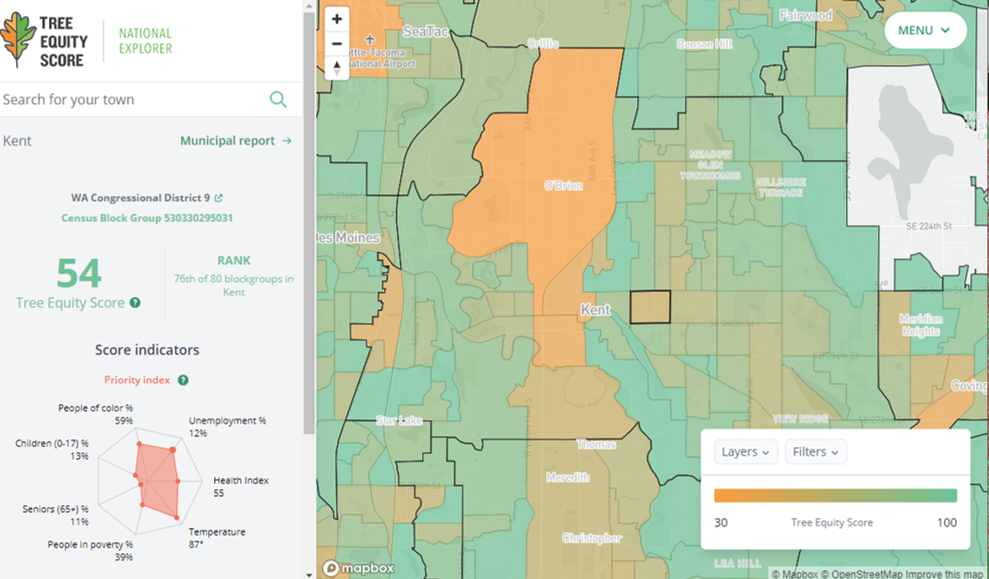The height and width of the screenshot is (579, 989).
Task: Click the SE 224th St street label
Action: [928, 226]
